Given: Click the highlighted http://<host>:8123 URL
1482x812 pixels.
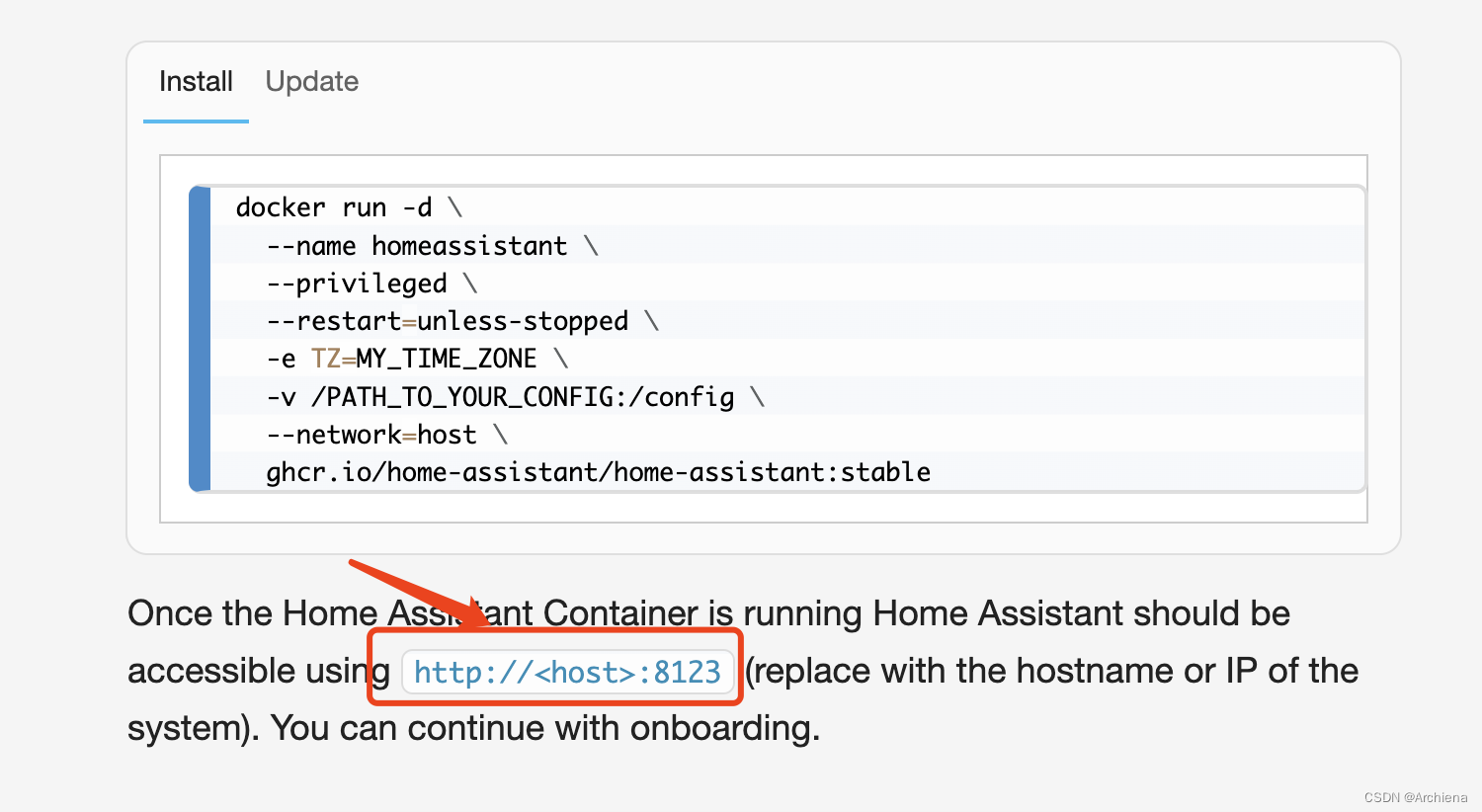Looking at the screenshot, I should click(568, 671).
